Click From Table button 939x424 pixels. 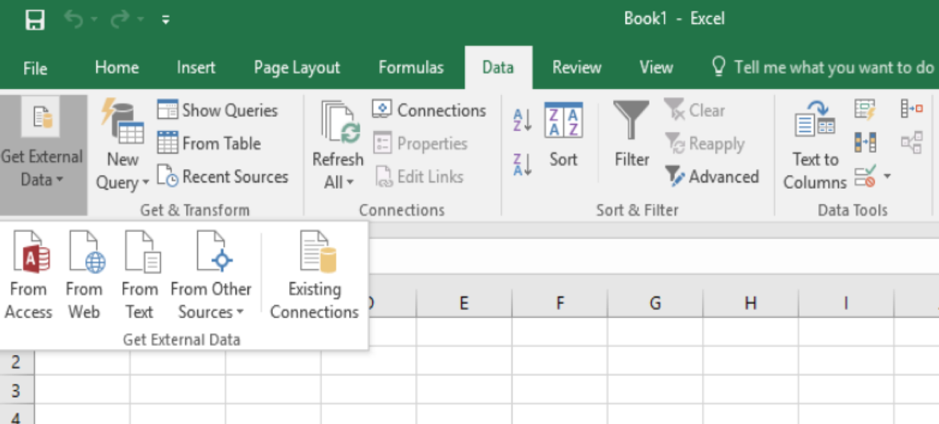pyautogui.click(x=209, y=143)
